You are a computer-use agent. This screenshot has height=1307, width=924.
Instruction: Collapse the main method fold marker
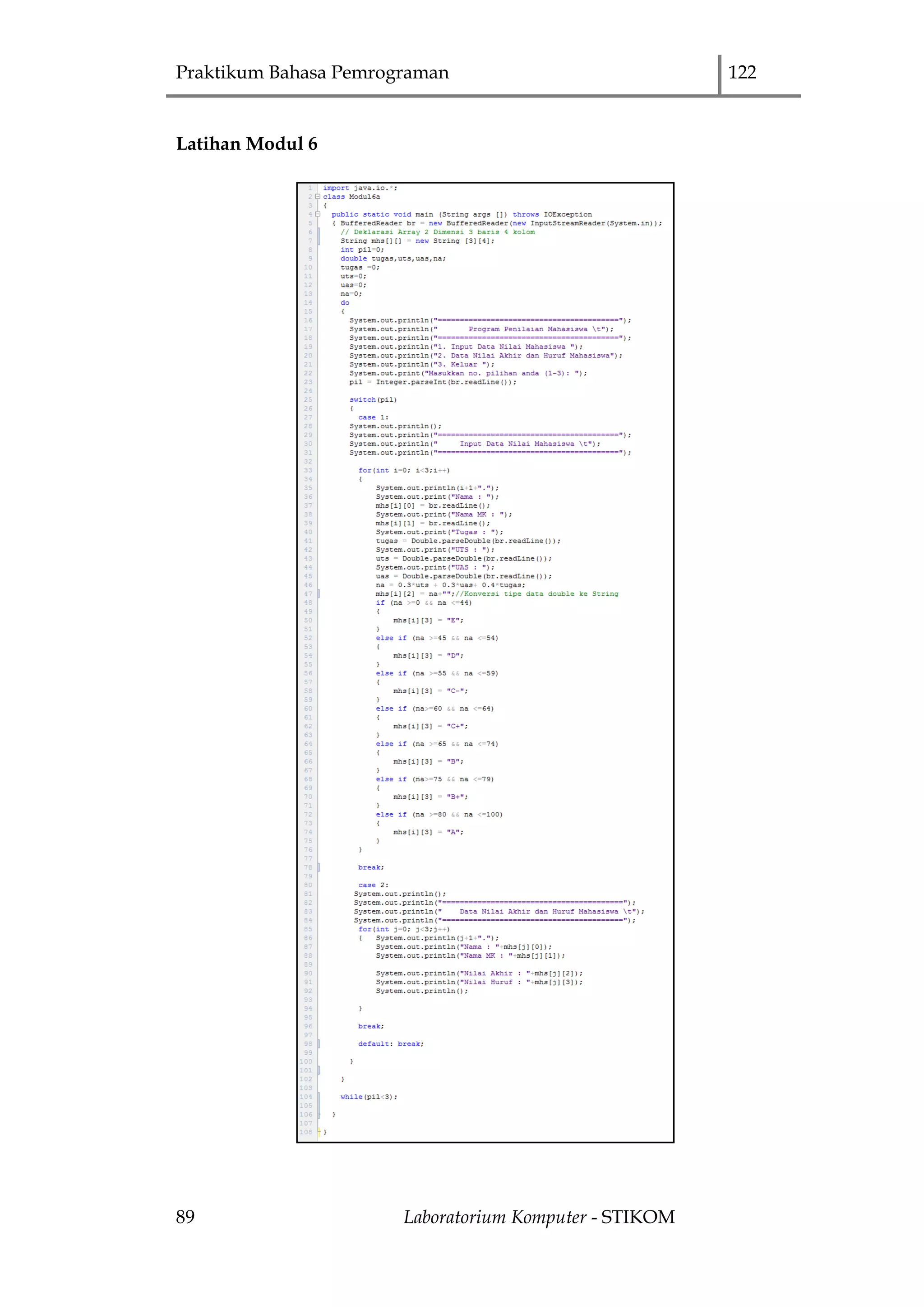(318, 215)
